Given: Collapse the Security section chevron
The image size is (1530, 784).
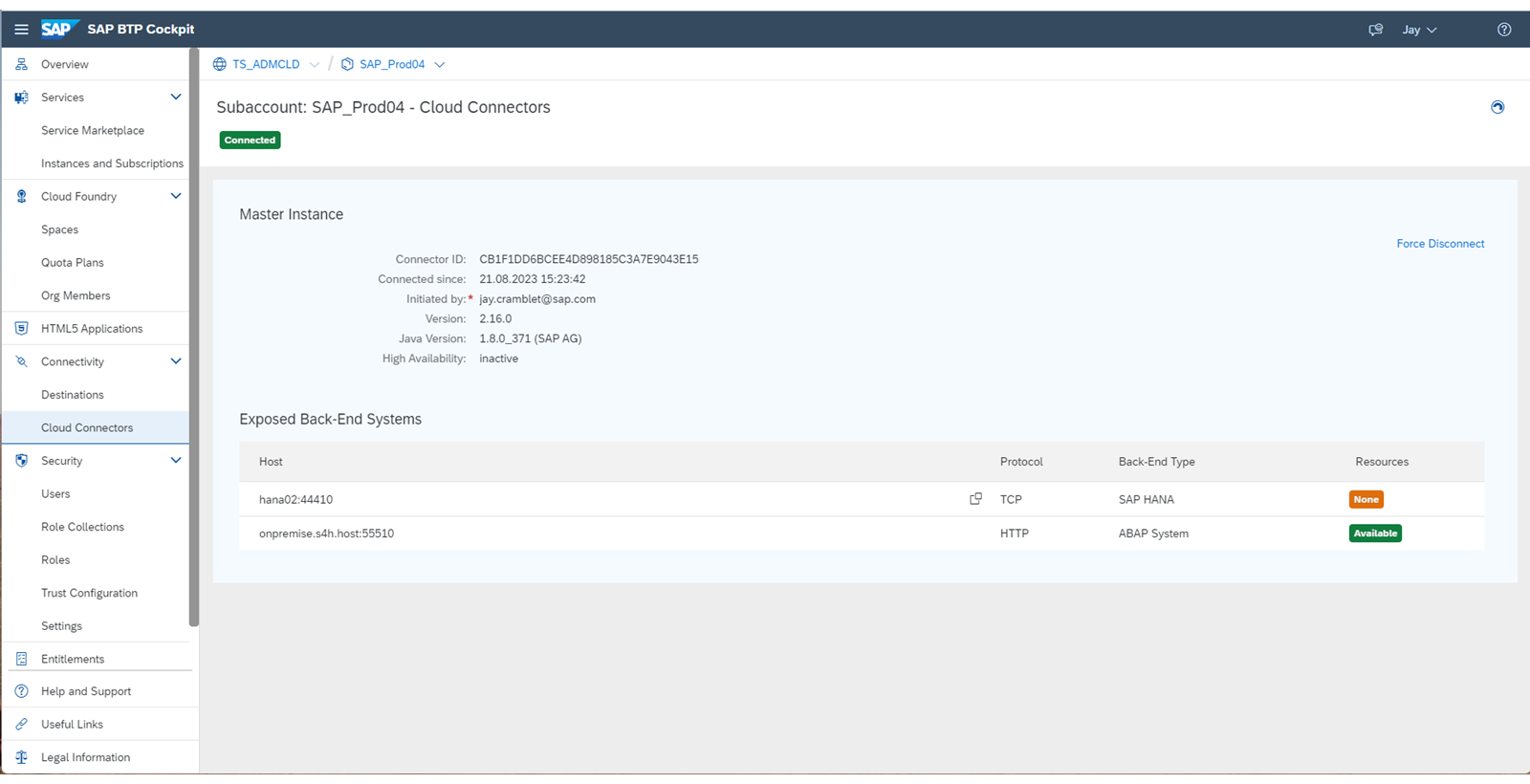Looking at the screenshot, I should pyautogui.click(x=176, y=460).
